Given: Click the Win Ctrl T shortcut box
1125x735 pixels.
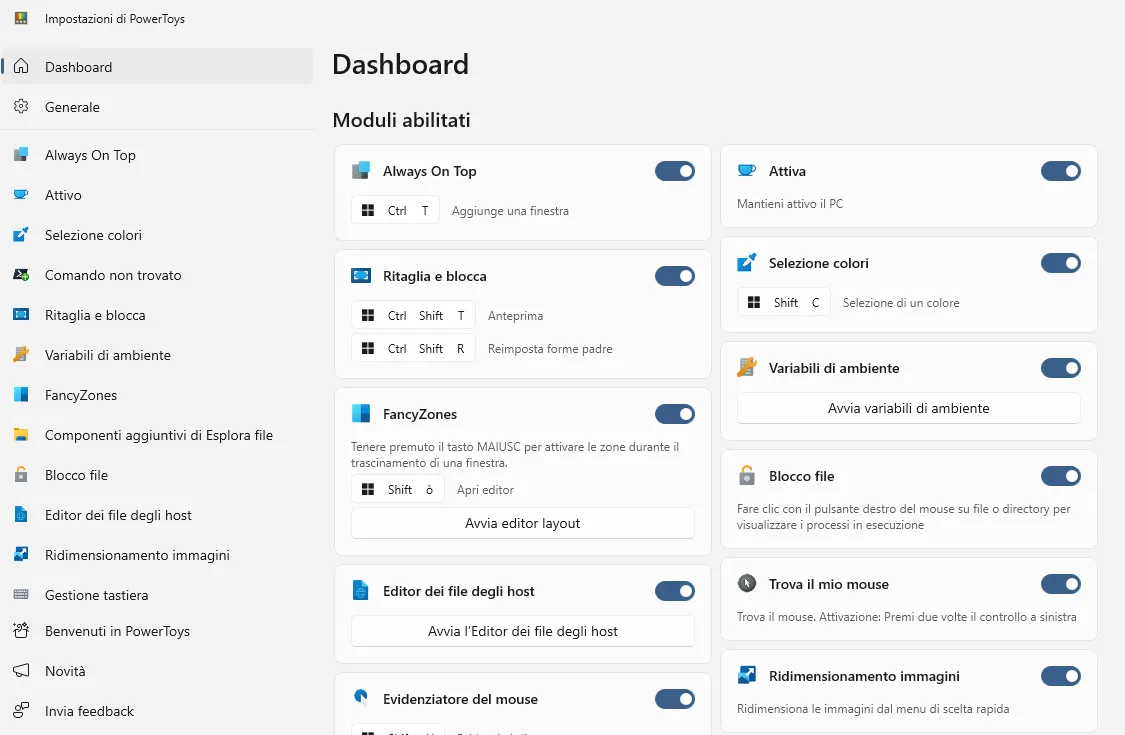Looking at the screenshot, I should tap(395, 210).
